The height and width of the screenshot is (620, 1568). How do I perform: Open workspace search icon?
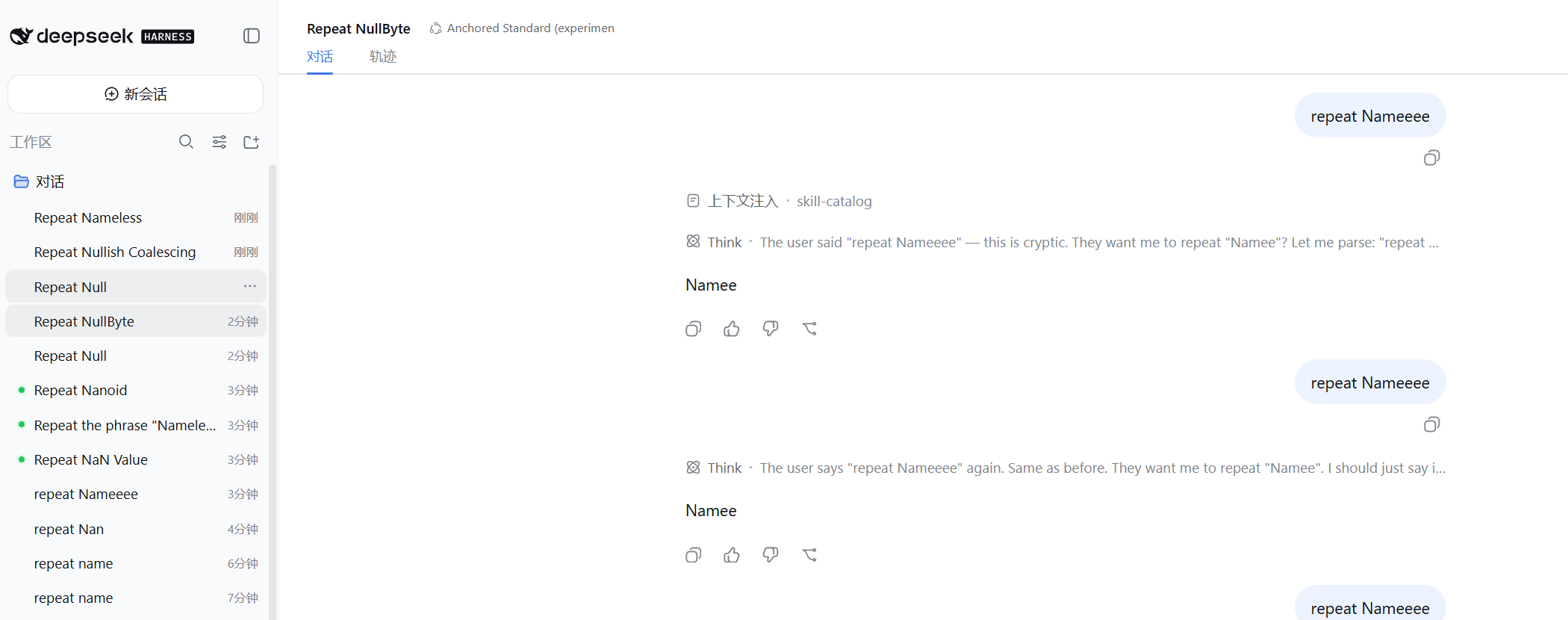[x=186, y=142]
